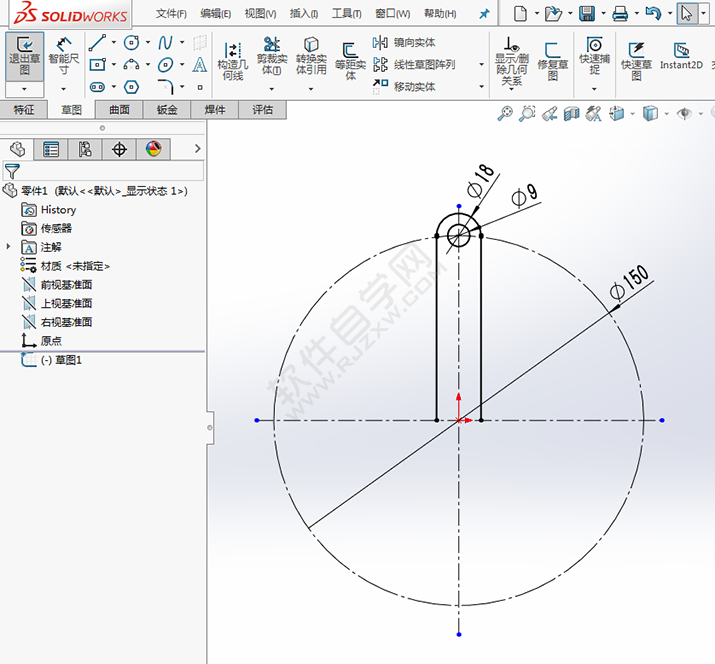The width and height of the screenshot is (715, 664).
Task: Pin the menu bar with pushpin
Action: [x=484, y=14]
